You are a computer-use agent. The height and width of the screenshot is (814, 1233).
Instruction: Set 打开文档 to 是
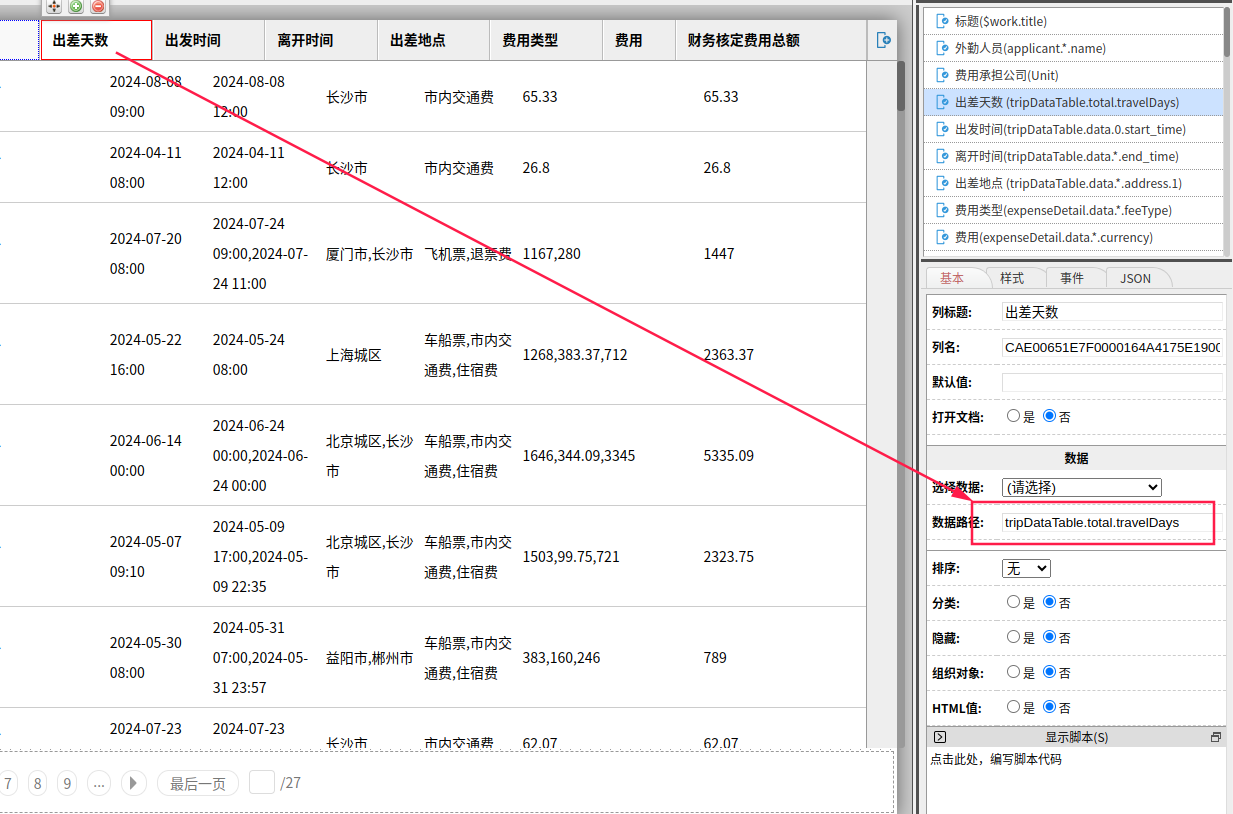pos(1012,415)
